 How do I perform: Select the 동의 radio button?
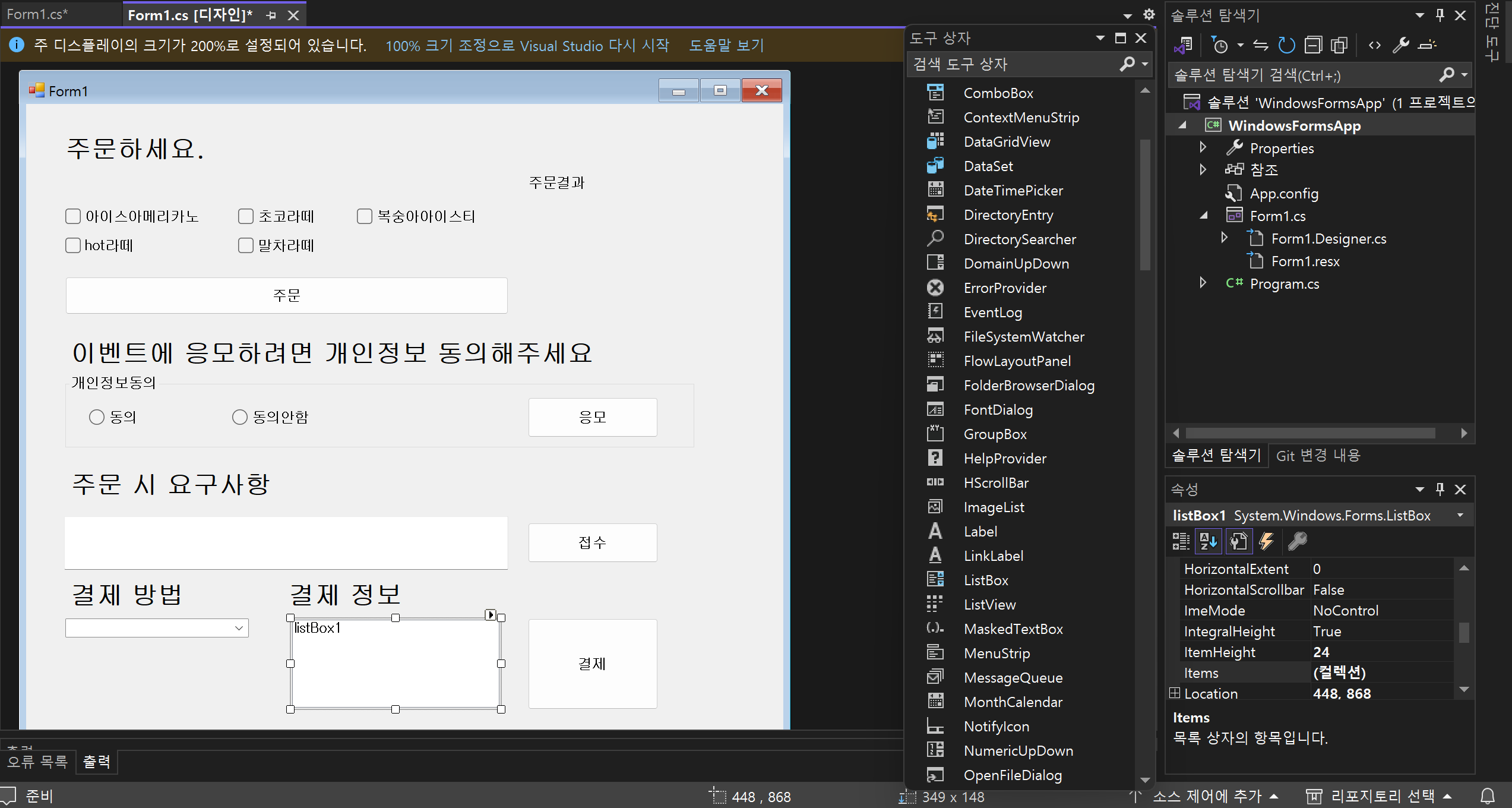point(97,417)
